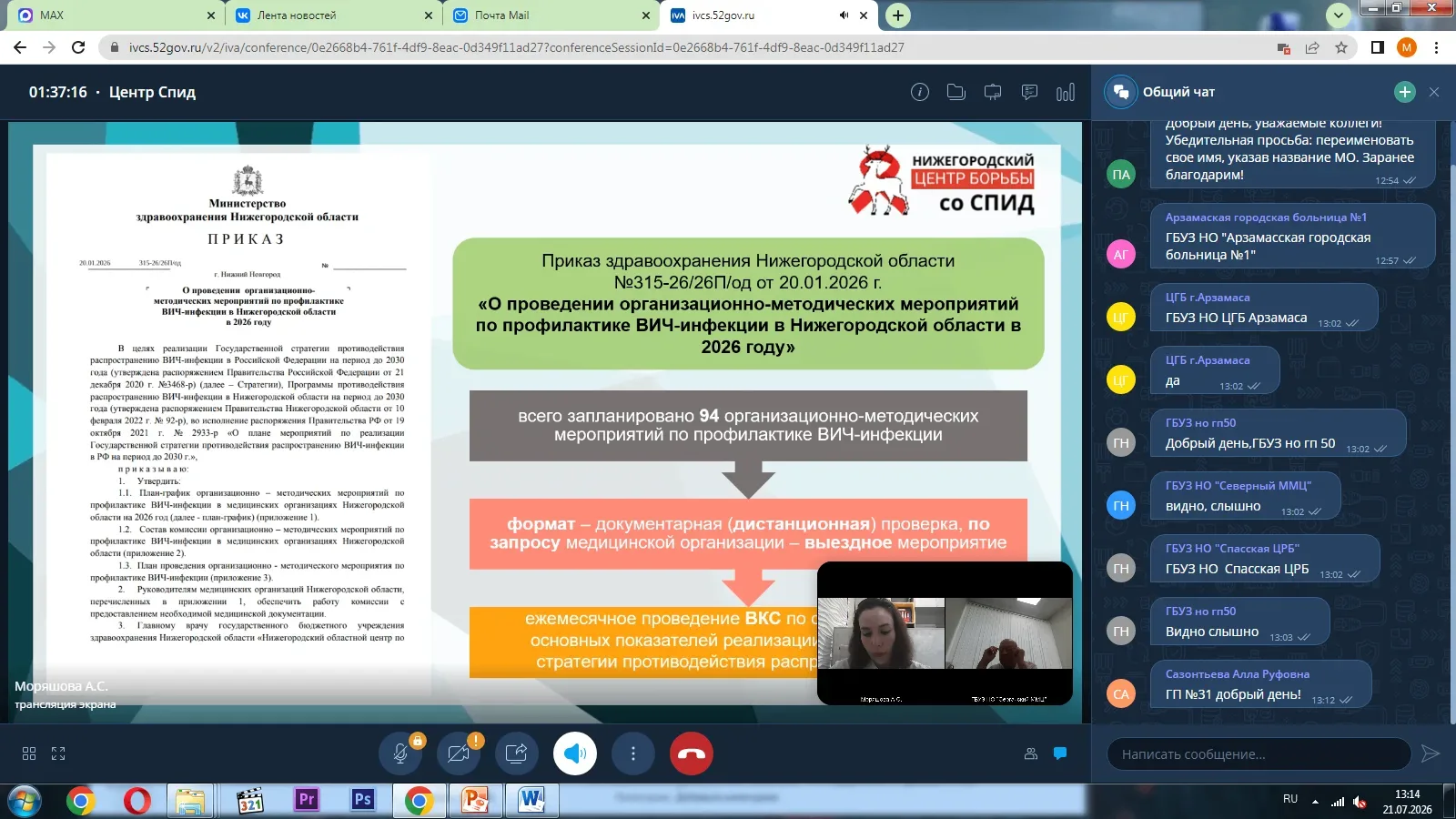This screenshot has height=819, width=1456.
Task: Open the Chrome profile M avatar
Action: 1407,47
